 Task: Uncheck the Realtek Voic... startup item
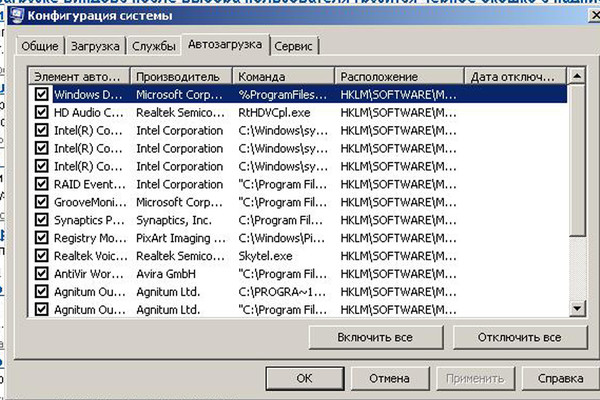click(x=41, y=255)
